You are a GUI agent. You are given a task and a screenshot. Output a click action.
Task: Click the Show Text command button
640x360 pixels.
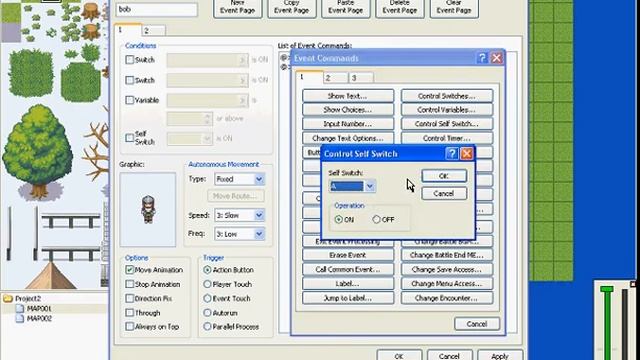(x=348, y=96)
